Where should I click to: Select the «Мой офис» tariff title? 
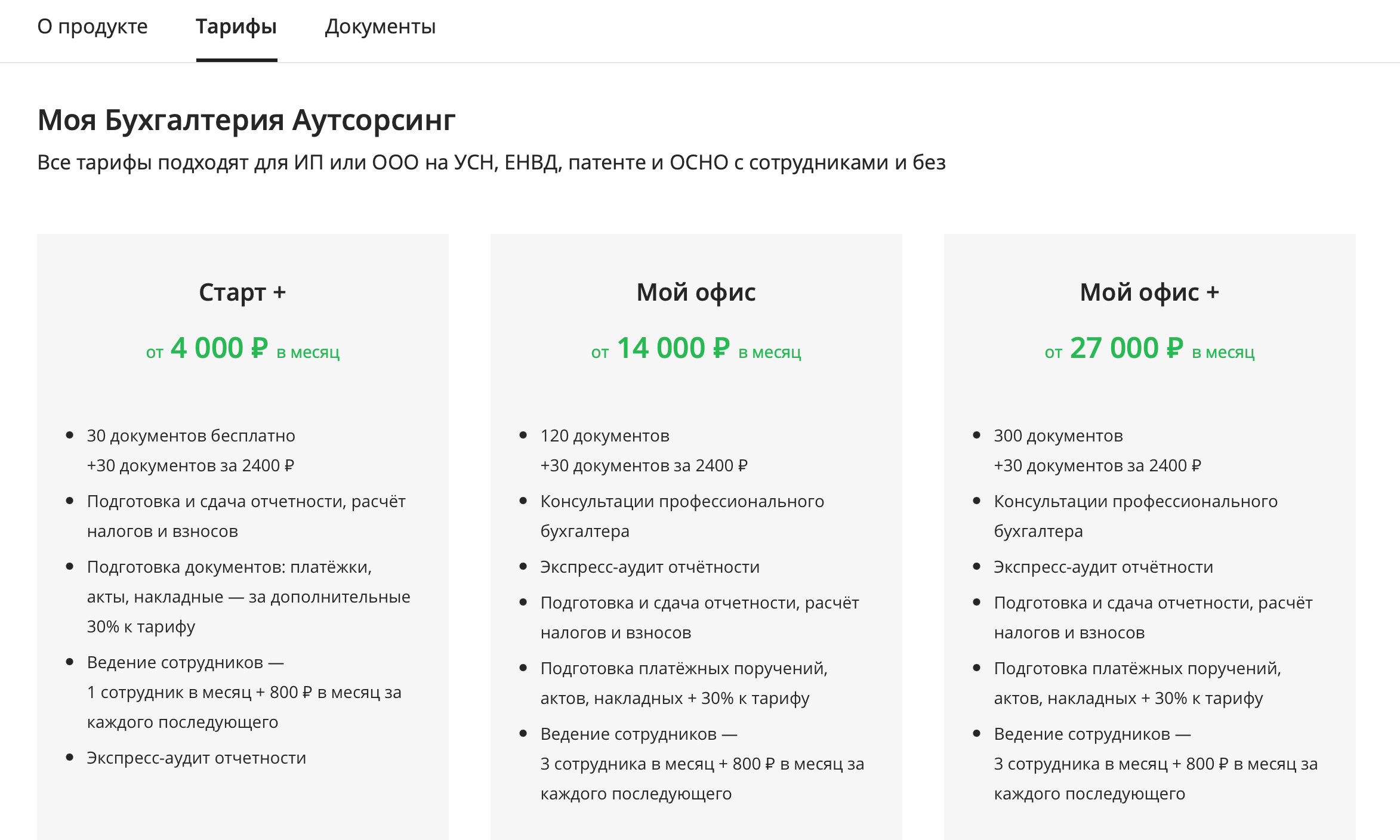click(x=696, y=292)
